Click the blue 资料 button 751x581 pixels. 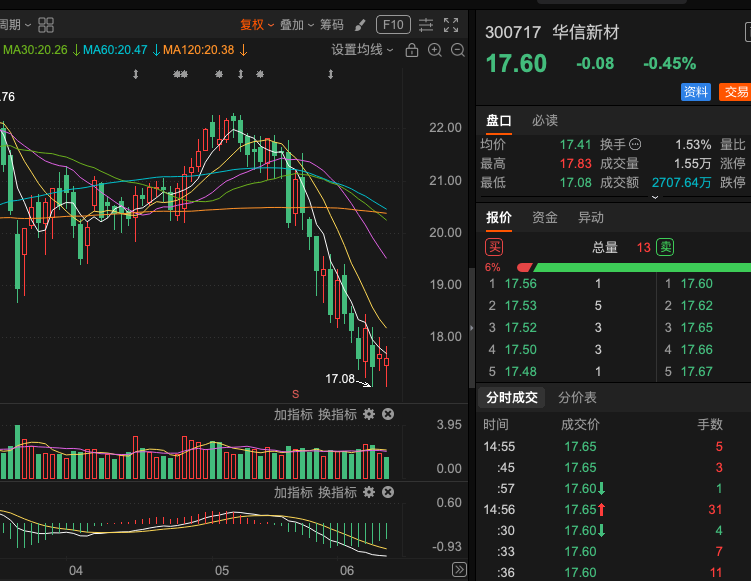click(695, 92)
